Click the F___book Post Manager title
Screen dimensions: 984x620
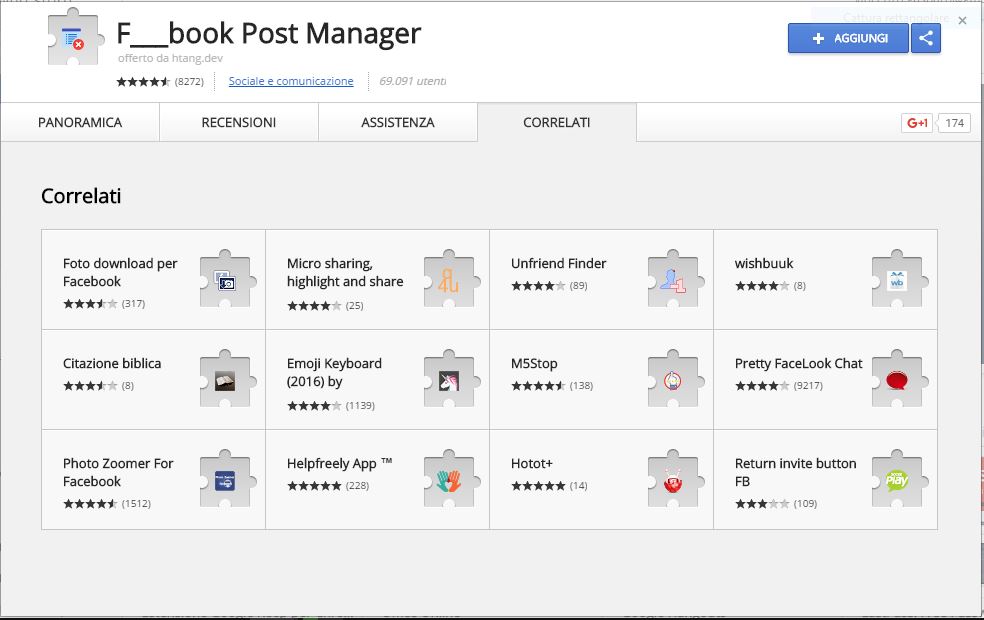[x=269, y=33]
